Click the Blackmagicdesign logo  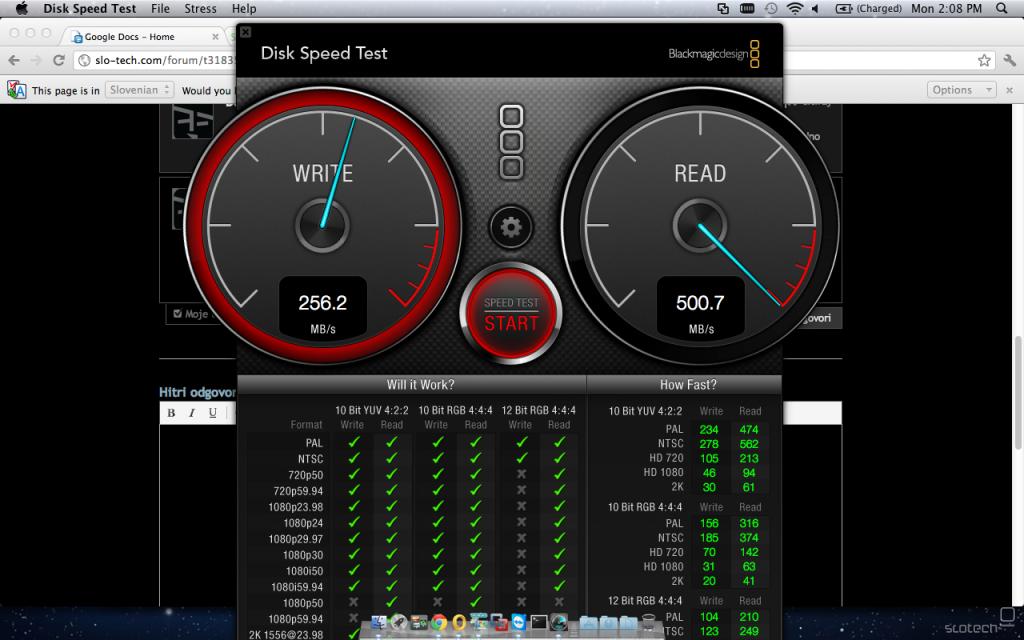[714, 54]
